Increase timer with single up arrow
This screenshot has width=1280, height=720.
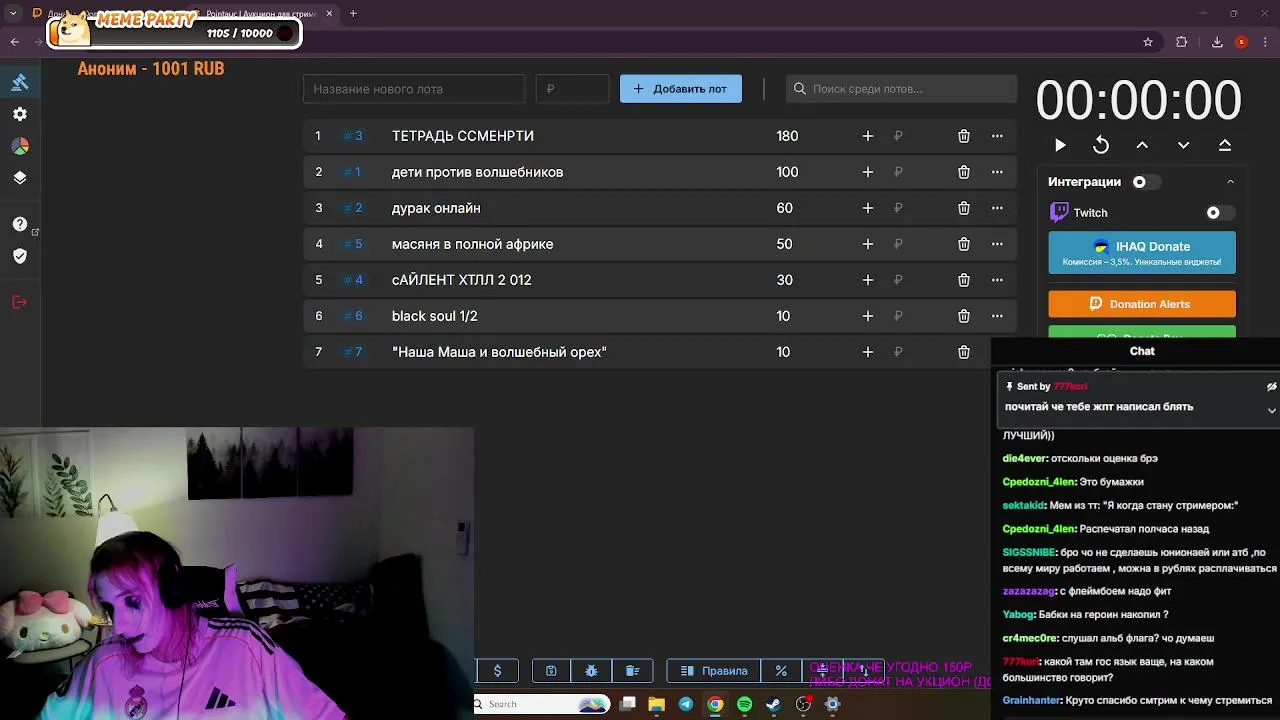1142,145
